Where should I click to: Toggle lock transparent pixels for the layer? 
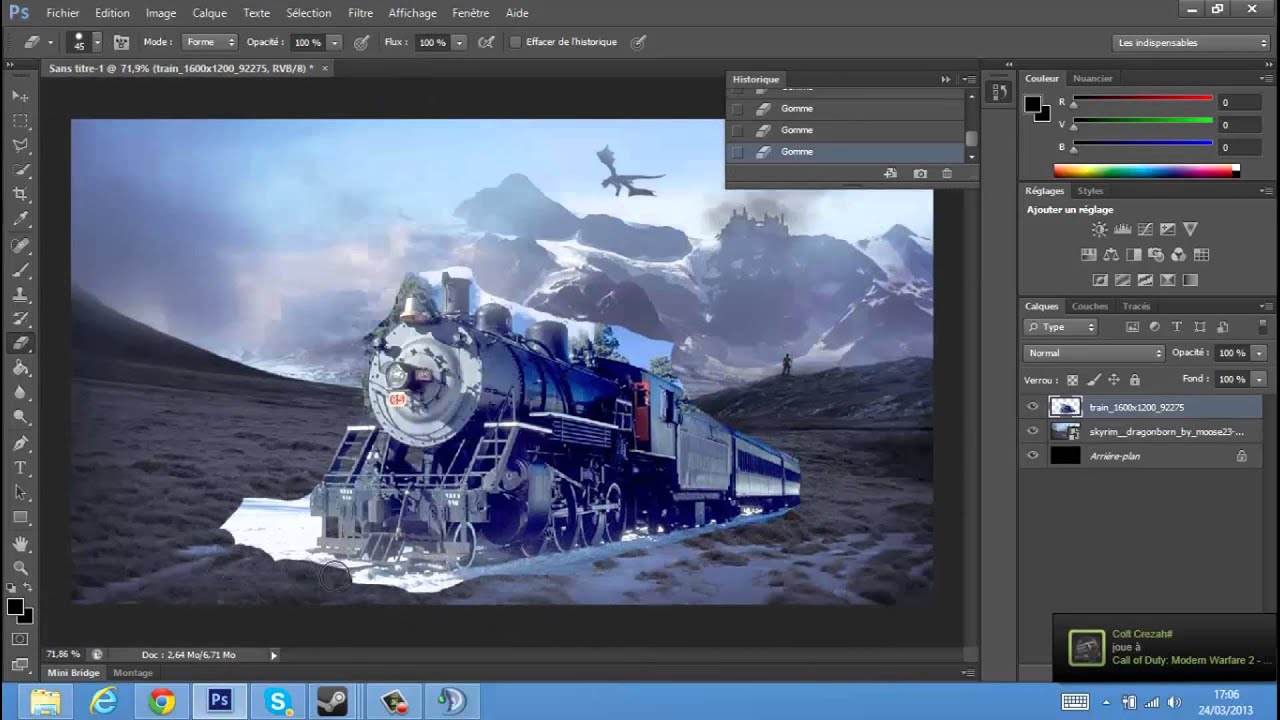point(1073,380)
